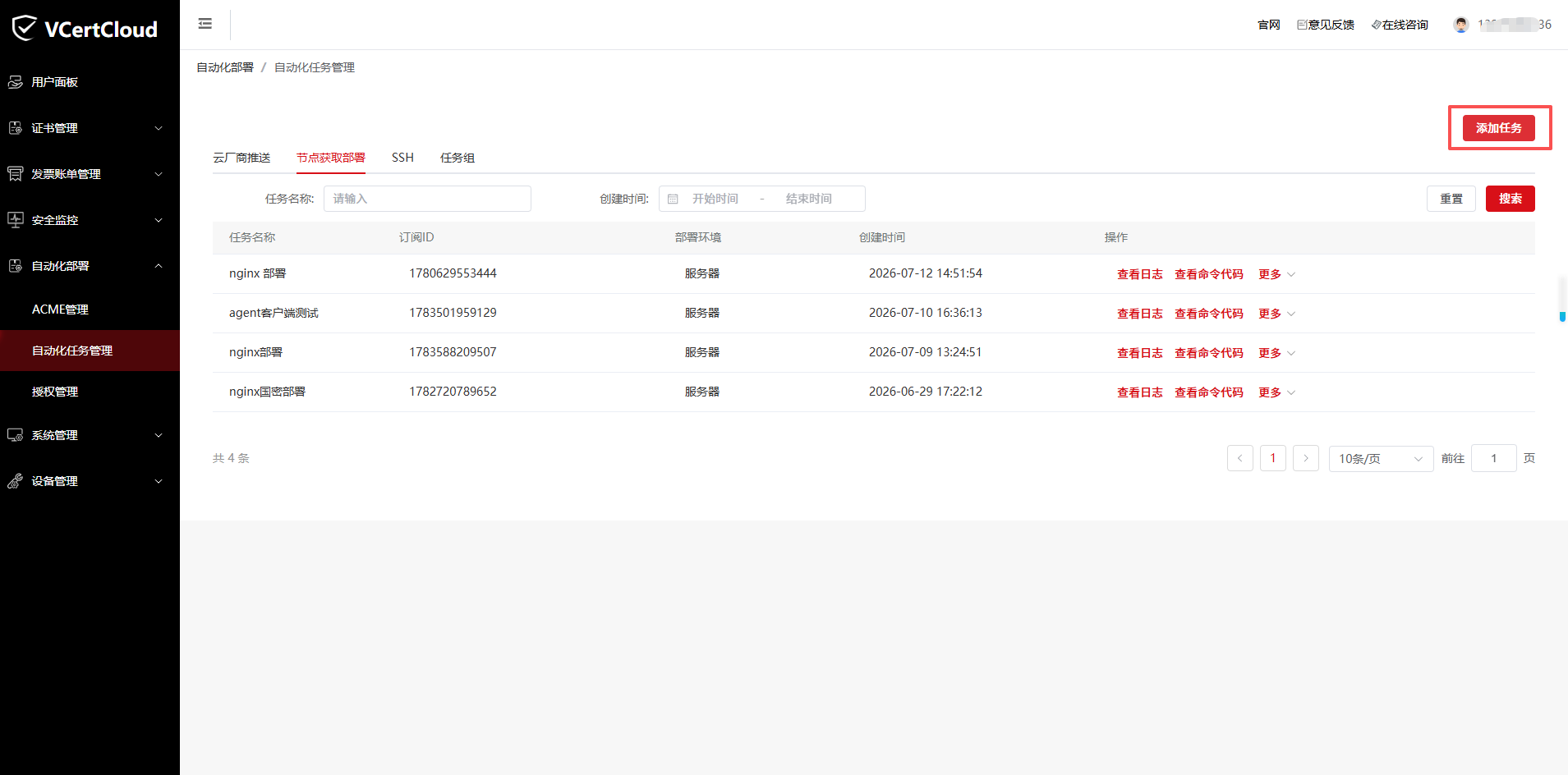
Task: View 查看命令代码 for 1783588209507 row
Action: click(x=1208, y=353)
